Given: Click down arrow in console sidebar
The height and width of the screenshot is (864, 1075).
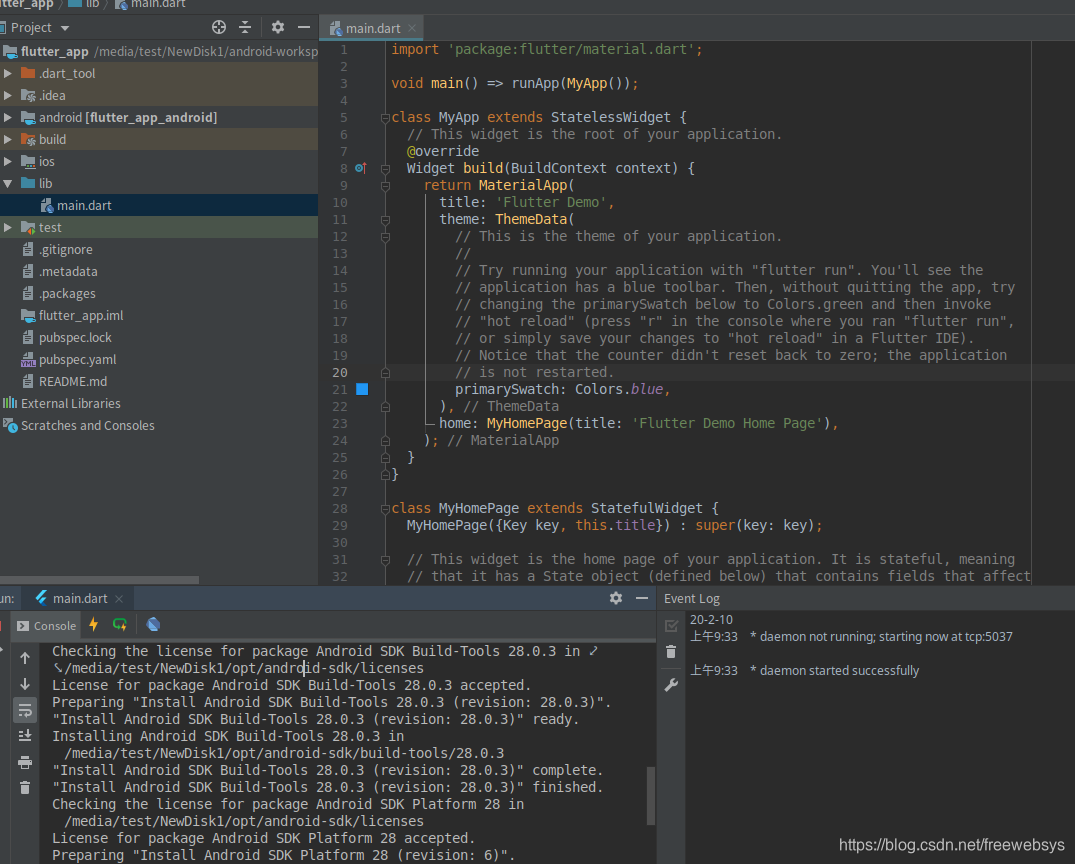Looking at the screenshot, I should [25, 684].
